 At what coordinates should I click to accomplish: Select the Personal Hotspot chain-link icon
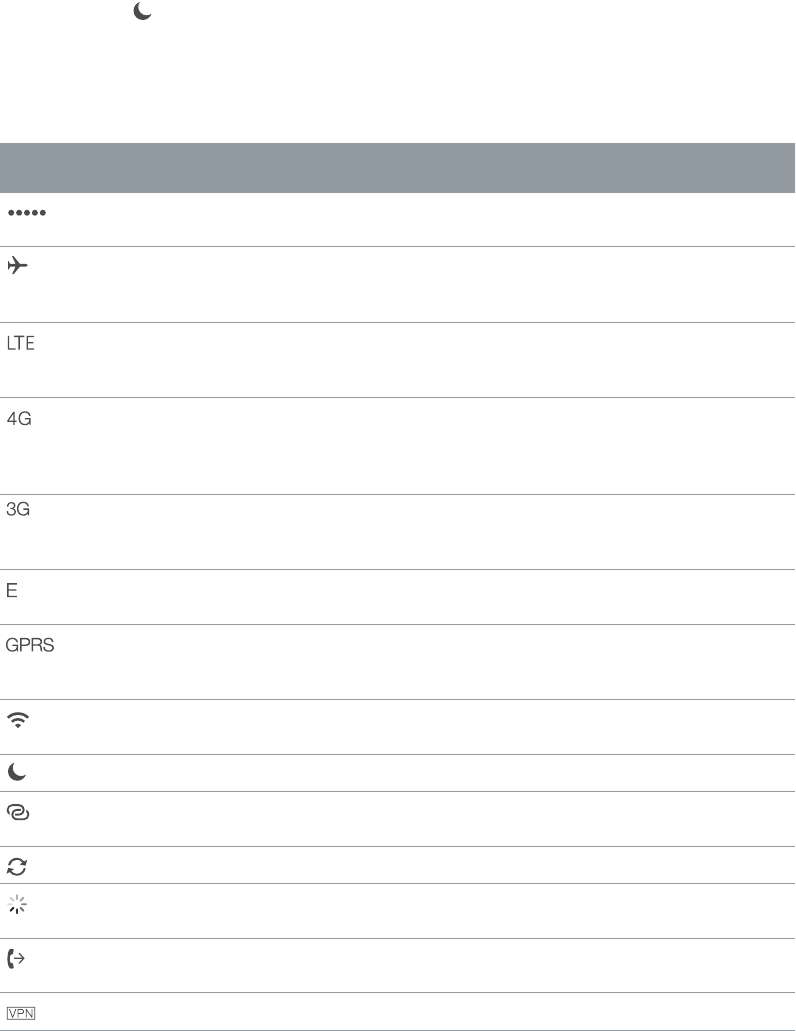(x=19, y=812)
